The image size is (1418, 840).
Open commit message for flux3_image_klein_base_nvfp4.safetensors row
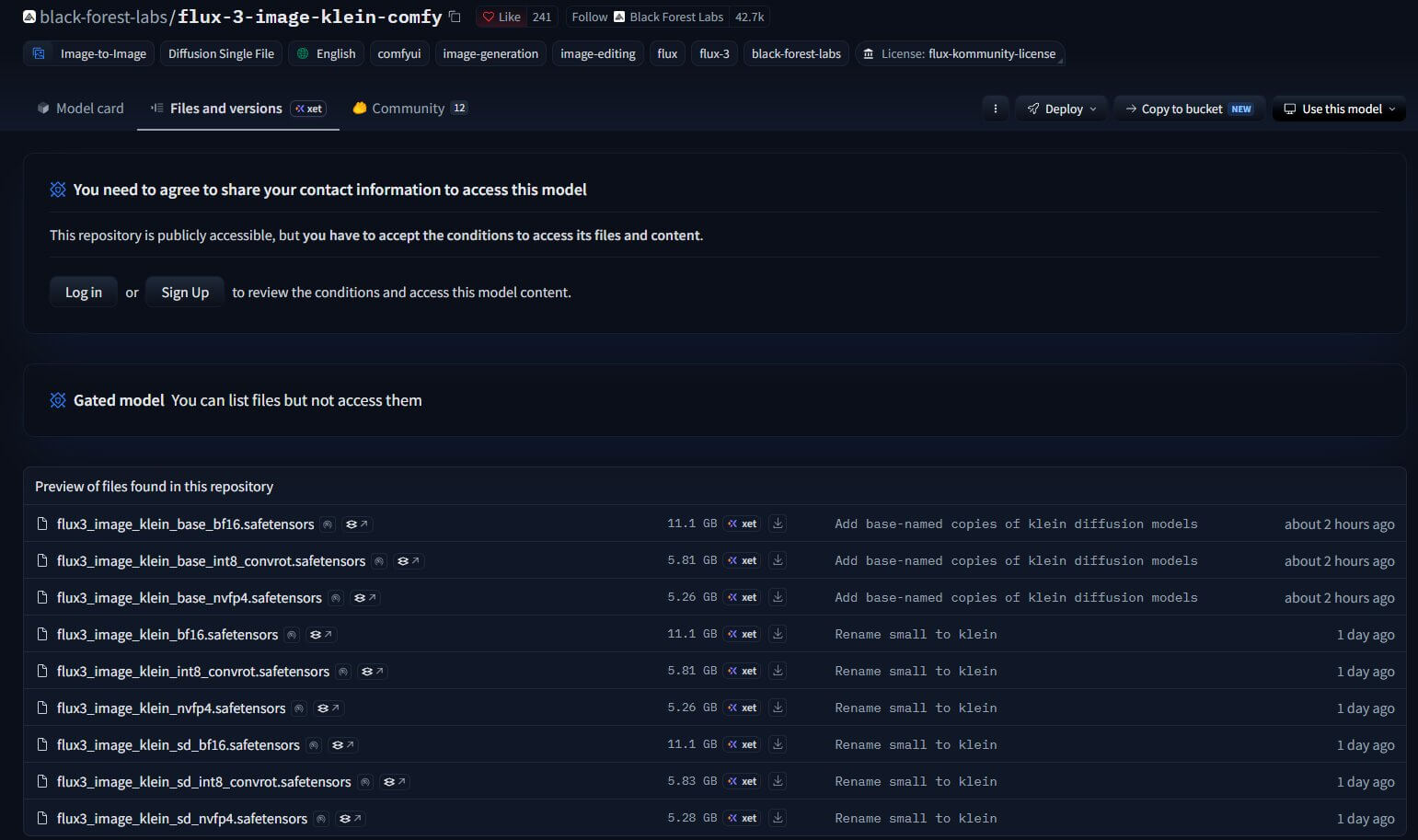click(1016, 597)
